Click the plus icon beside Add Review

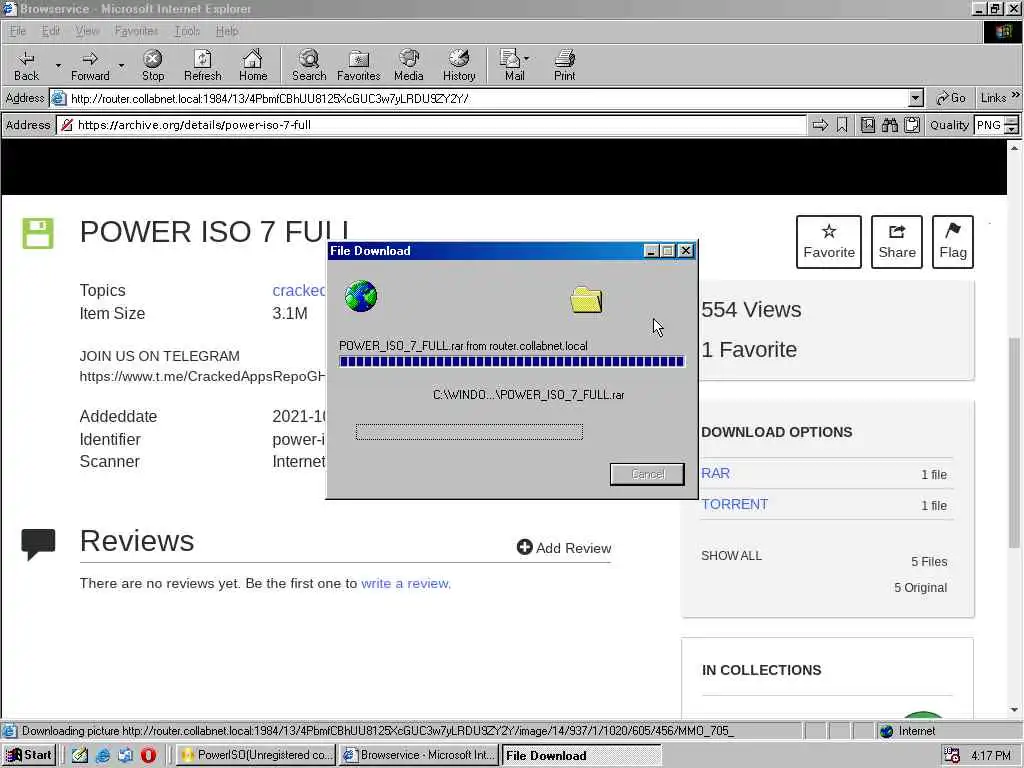524,547
